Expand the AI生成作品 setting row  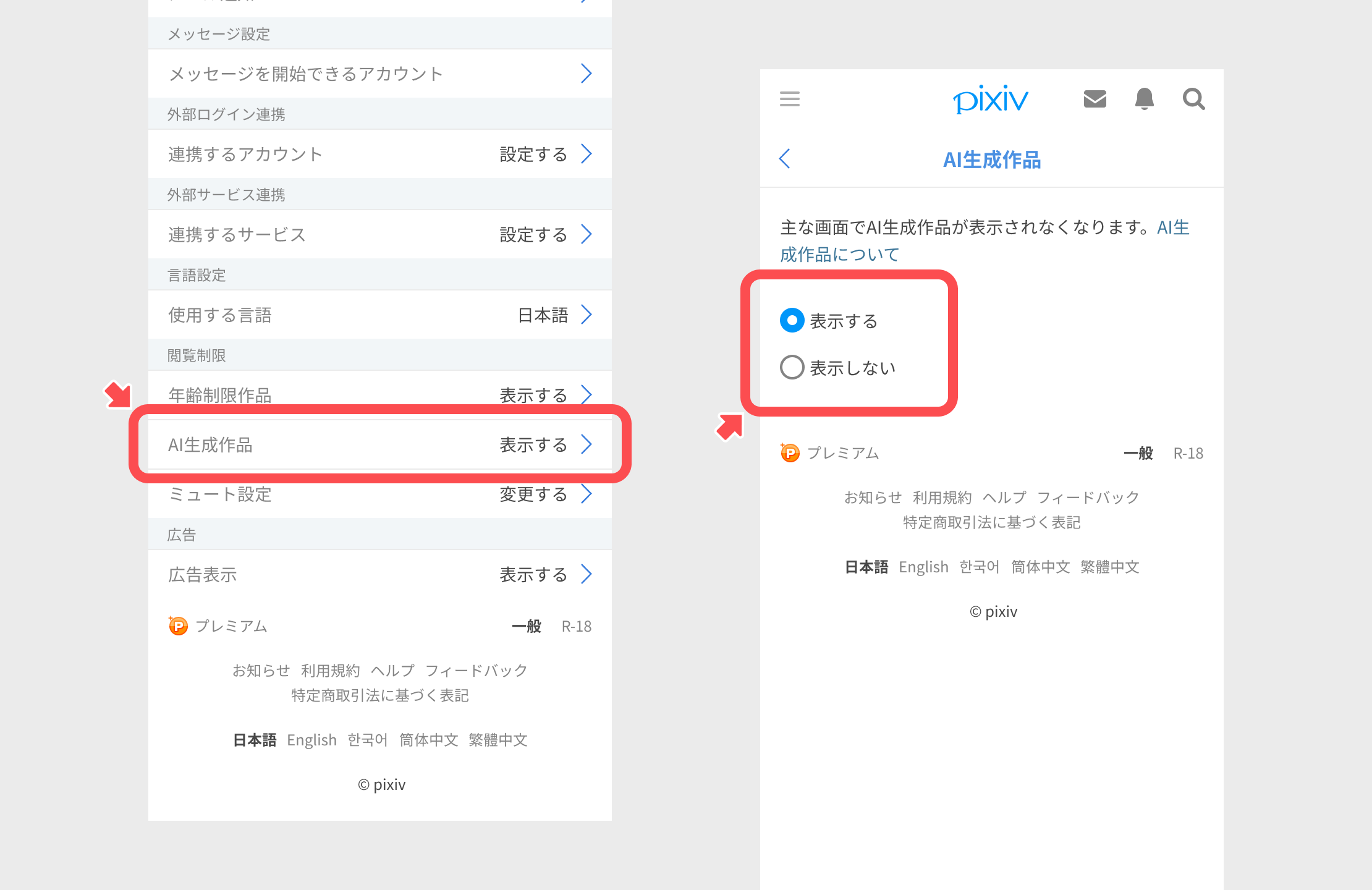[x=379, y=444]
